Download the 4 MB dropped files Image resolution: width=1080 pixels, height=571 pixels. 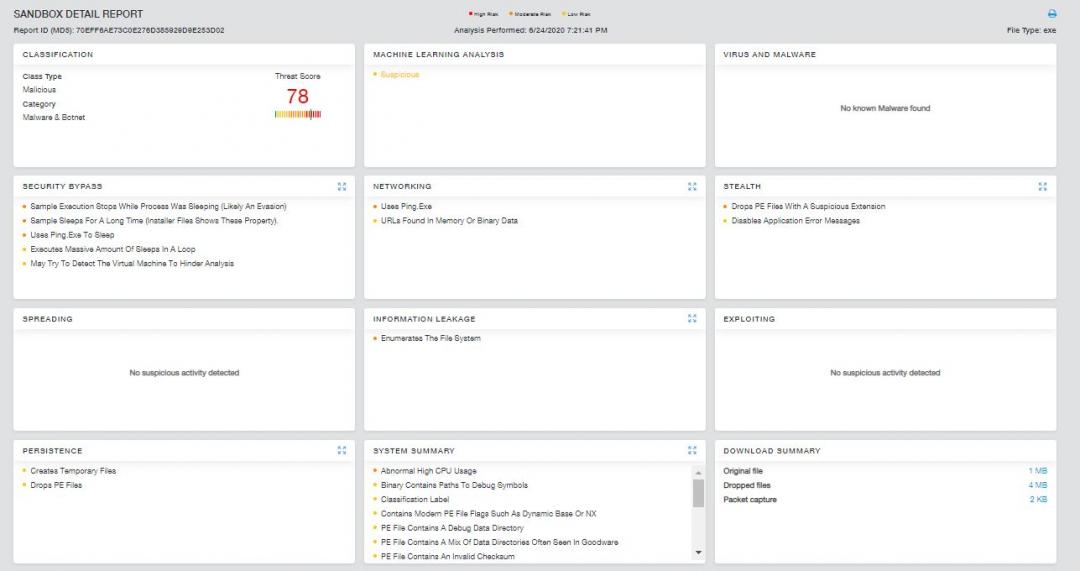1037,485
